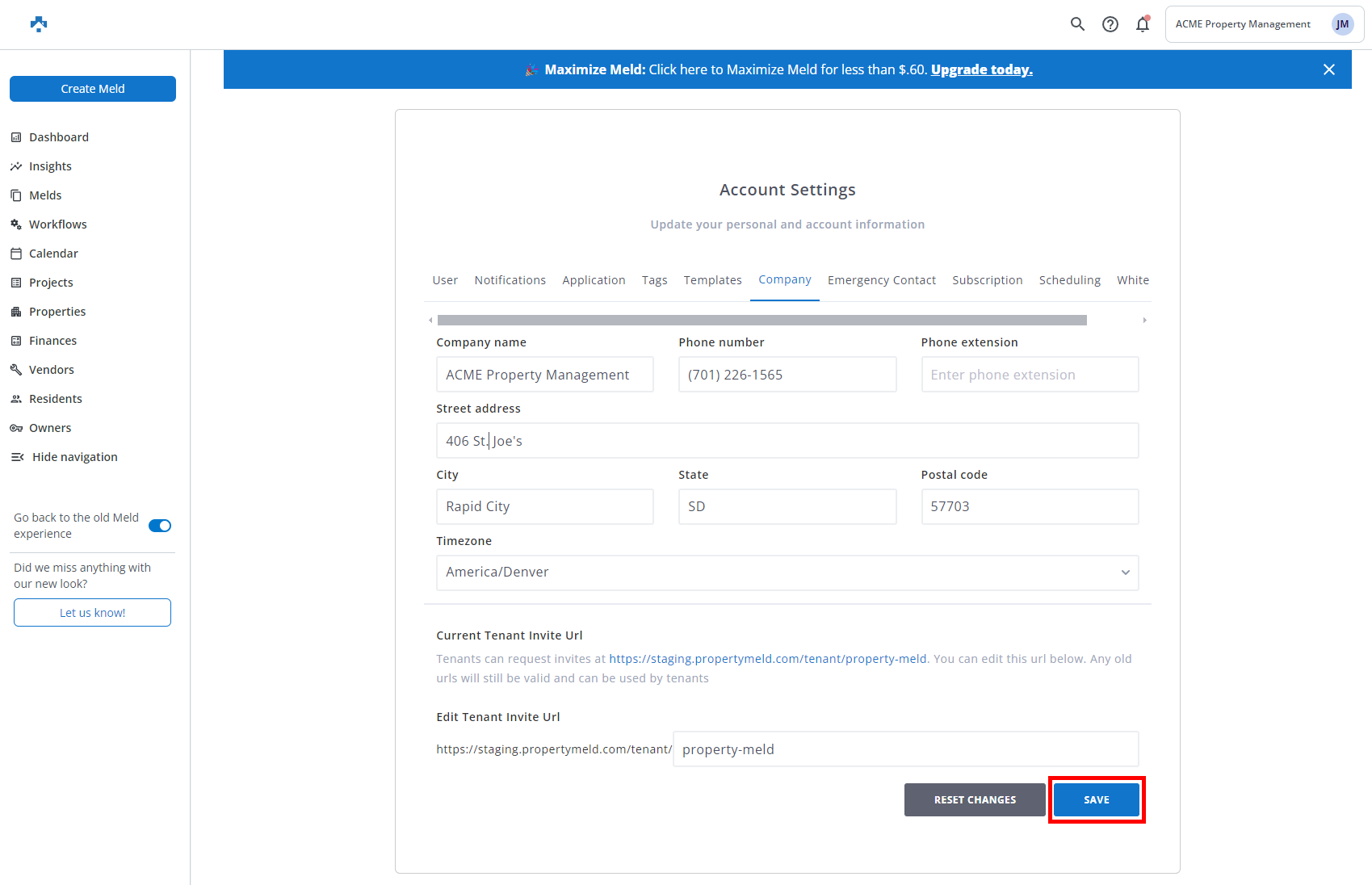
Task: Click the Vendors wrench icon in sidebar
Action: tap(16, 370)
